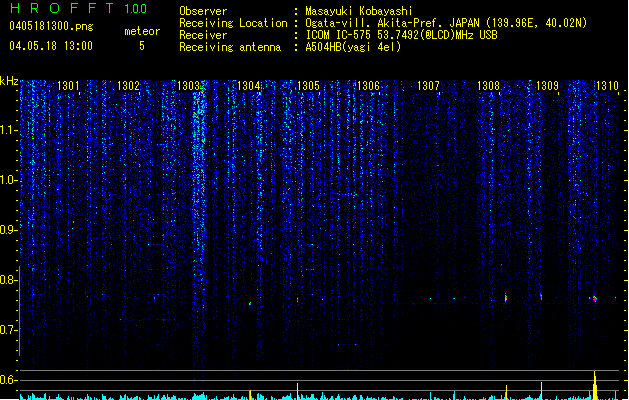The width and height of the screenshot is (629, 400).
Task: Click the meteor echo just after 1308
Action: tap(506, 298)
